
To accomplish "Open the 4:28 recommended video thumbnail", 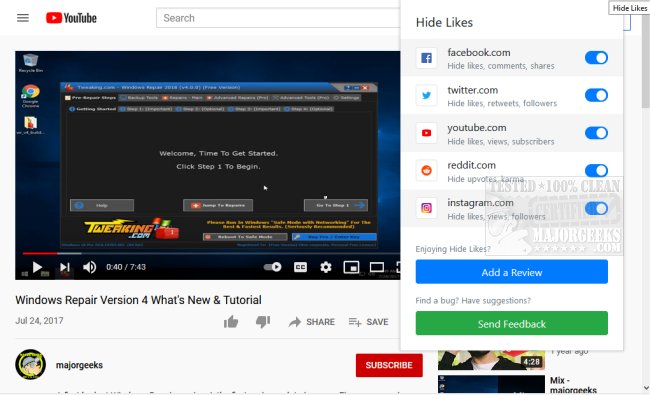I will click(491, 360).
